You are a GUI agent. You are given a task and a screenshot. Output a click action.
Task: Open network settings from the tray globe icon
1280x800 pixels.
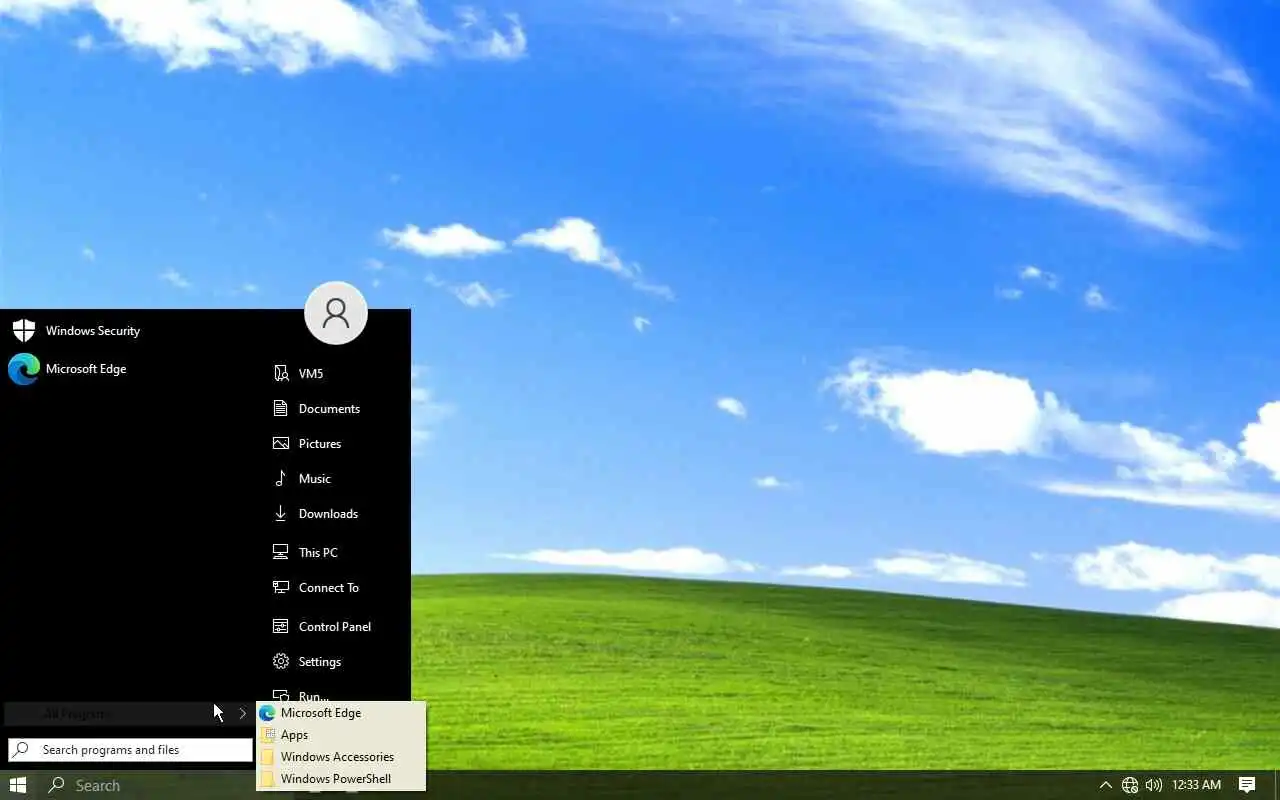tap(1130, 785)
